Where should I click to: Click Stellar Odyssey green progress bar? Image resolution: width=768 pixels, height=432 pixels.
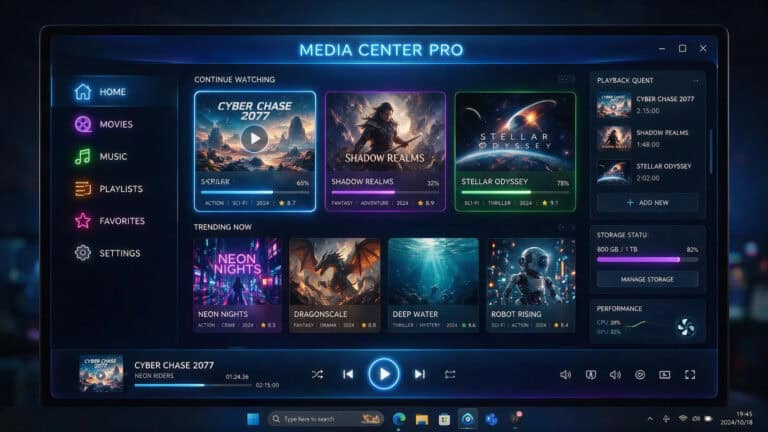(515, 192)
